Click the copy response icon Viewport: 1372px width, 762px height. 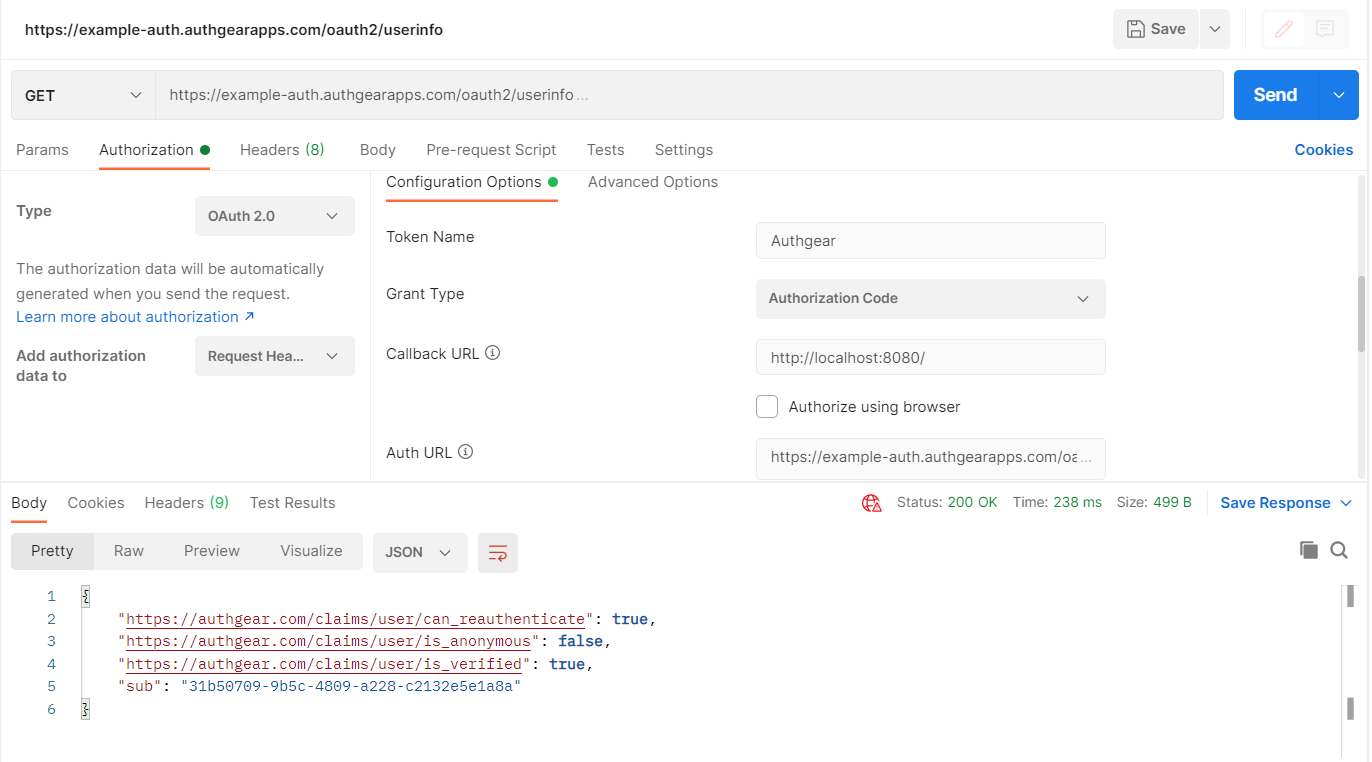(1308, 550)
